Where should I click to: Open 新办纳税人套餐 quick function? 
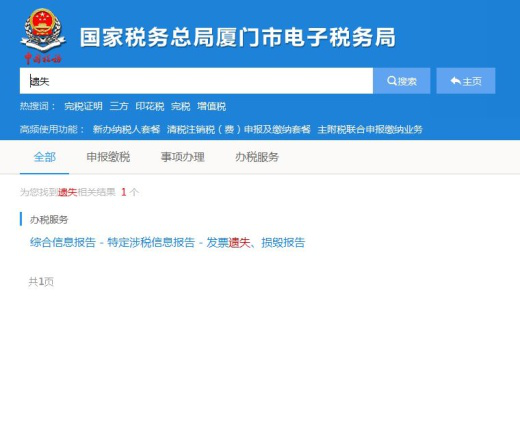(126, 129)
